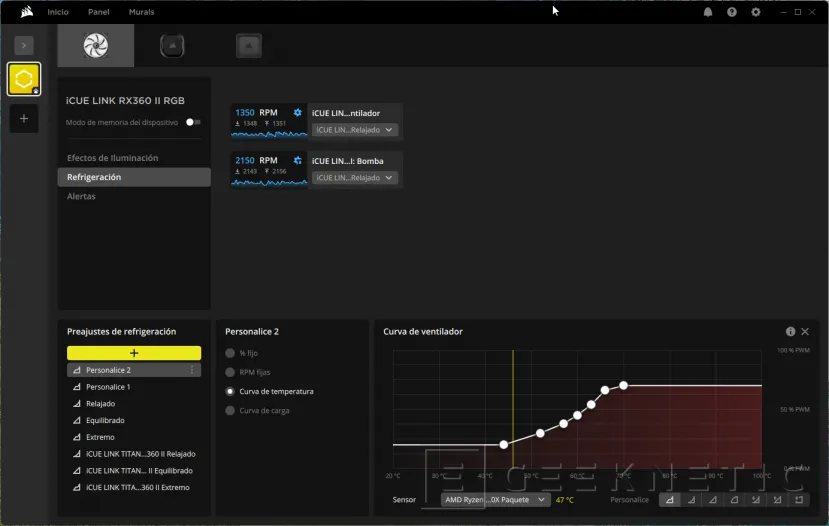Select the yellow iCUE LINK hub icon
829x526 pixels.
pyautogui.click(x=24, y=79)
